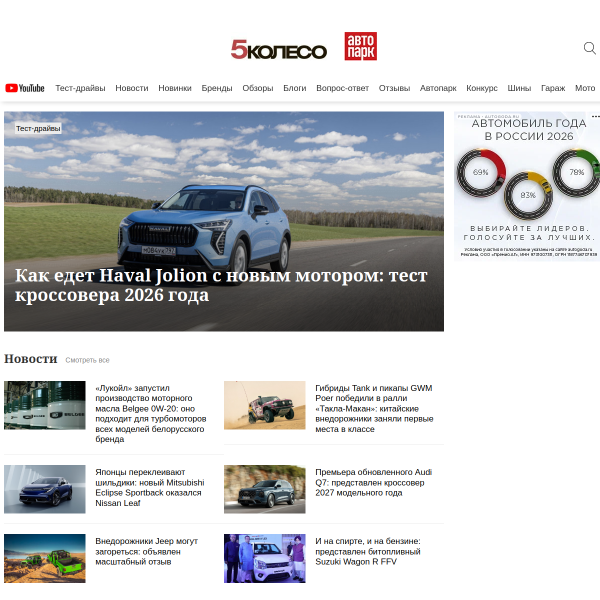Open Бренды menu item

217,88
